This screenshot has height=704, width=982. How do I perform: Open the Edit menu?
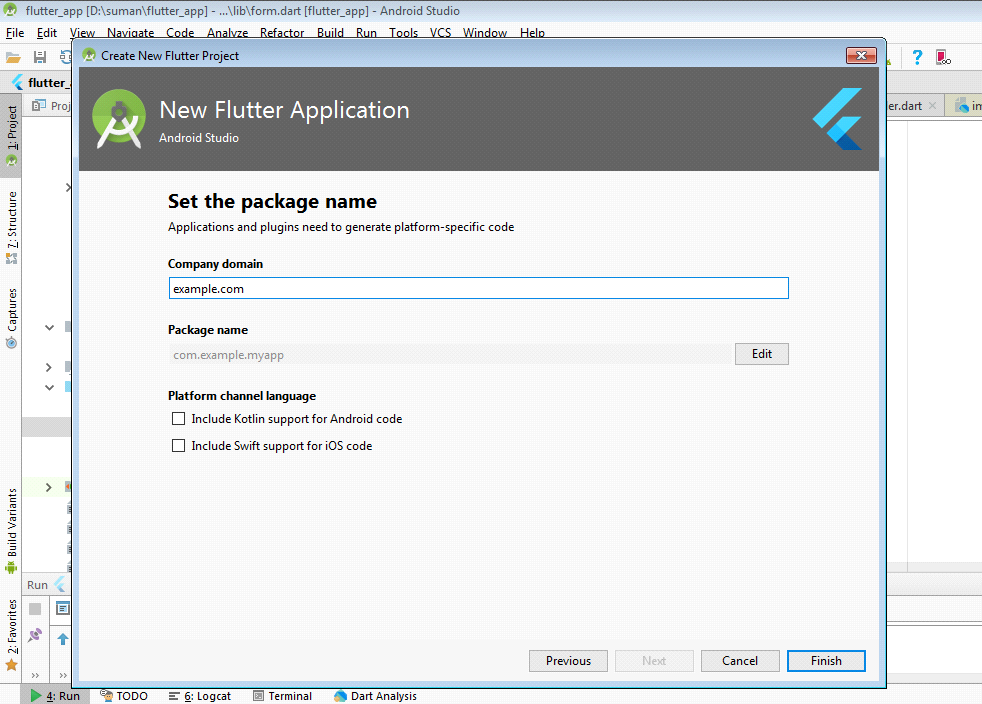point(47,33)
